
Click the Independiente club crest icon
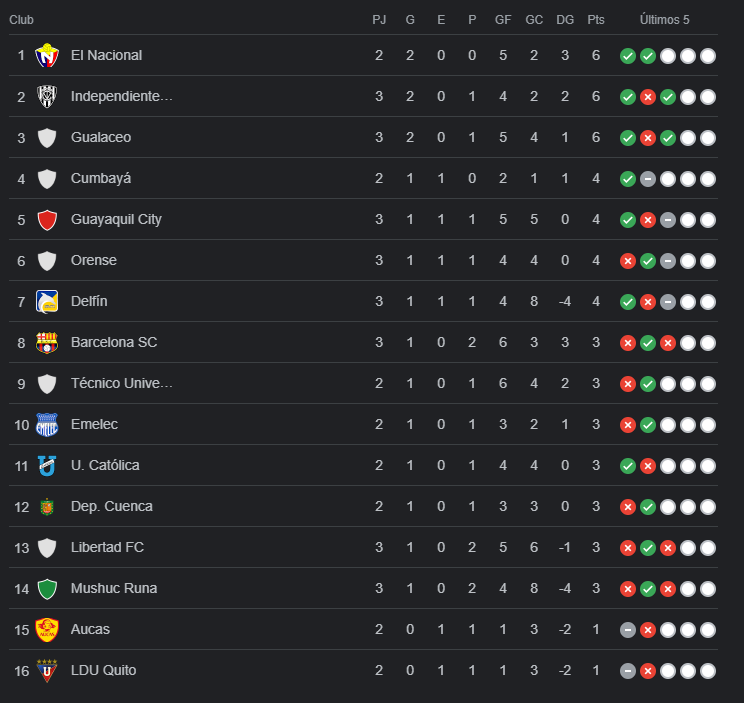click(x=47, y=97)
